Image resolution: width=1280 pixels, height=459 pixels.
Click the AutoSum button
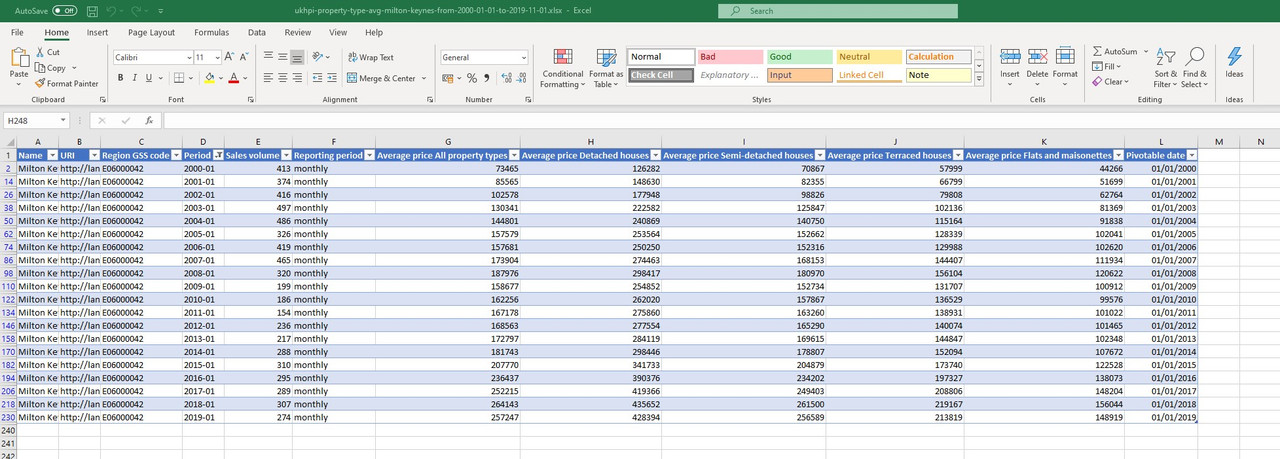point(1114,51)
